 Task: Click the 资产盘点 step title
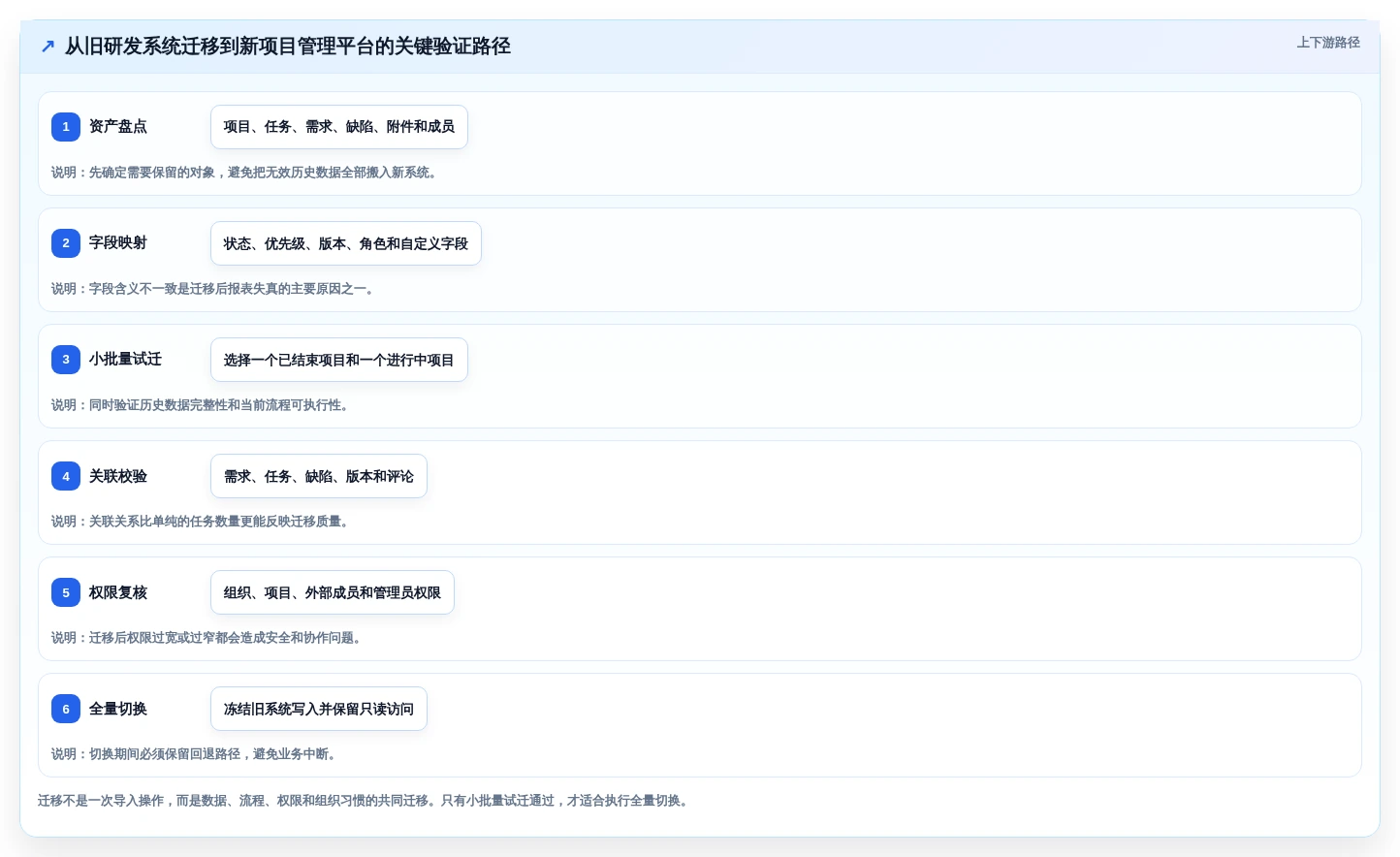(118, 127)
